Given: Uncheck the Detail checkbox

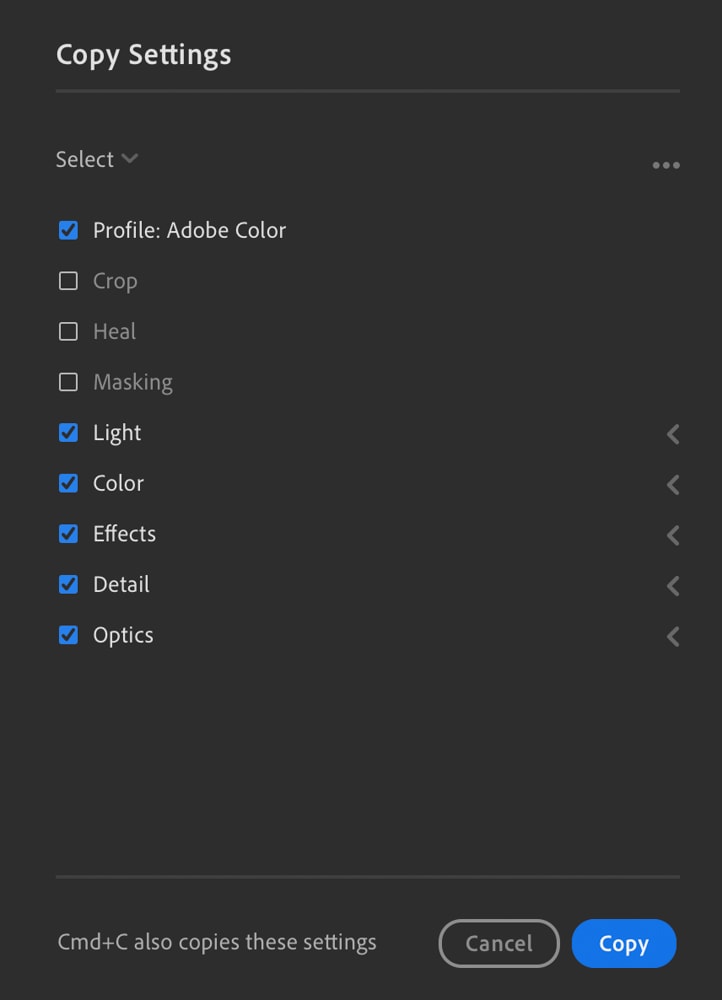Looking at the screenshot, I should click(68, 584).
